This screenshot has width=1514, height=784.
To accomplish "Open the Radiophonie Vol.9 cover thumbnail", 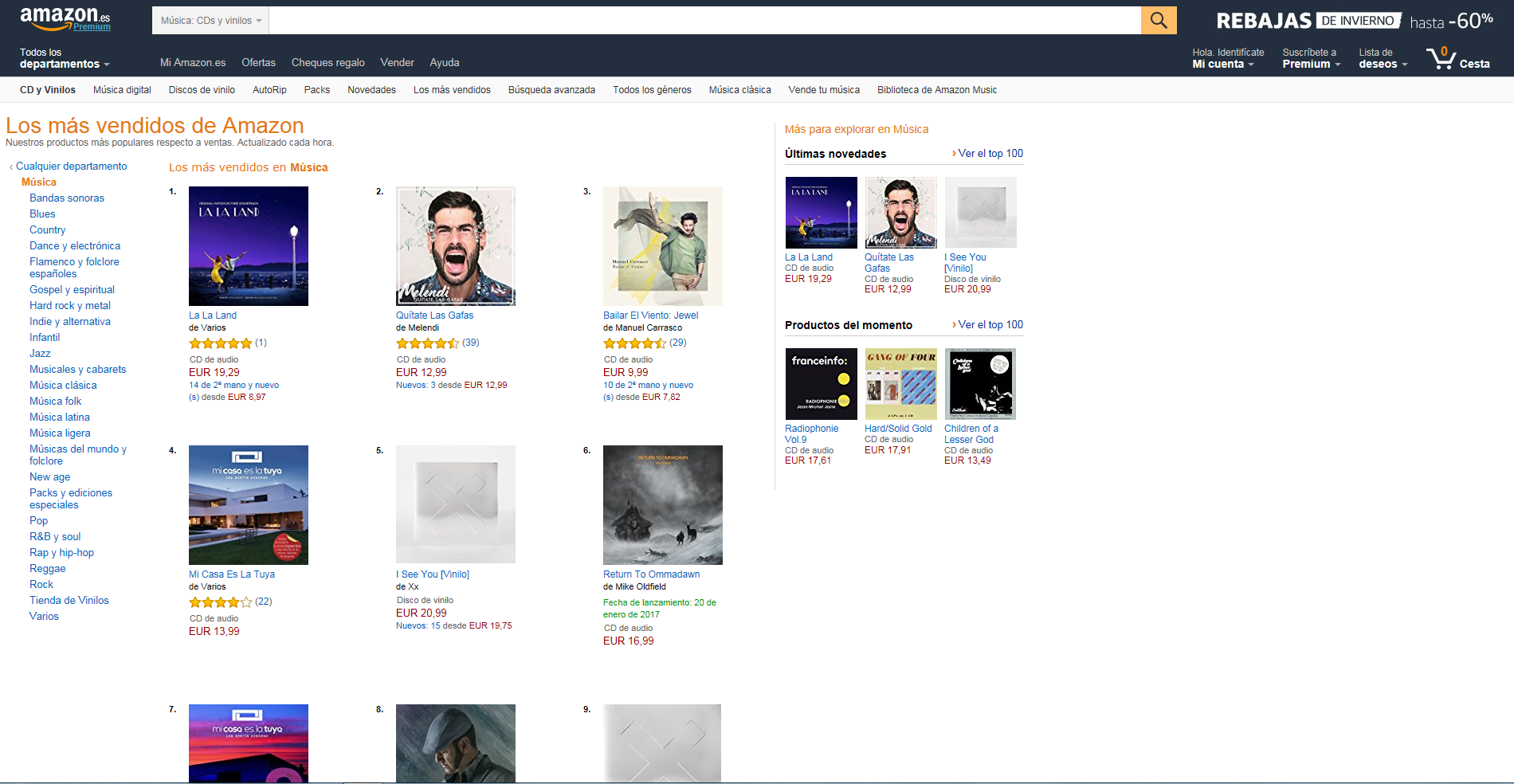I will 822,384.
